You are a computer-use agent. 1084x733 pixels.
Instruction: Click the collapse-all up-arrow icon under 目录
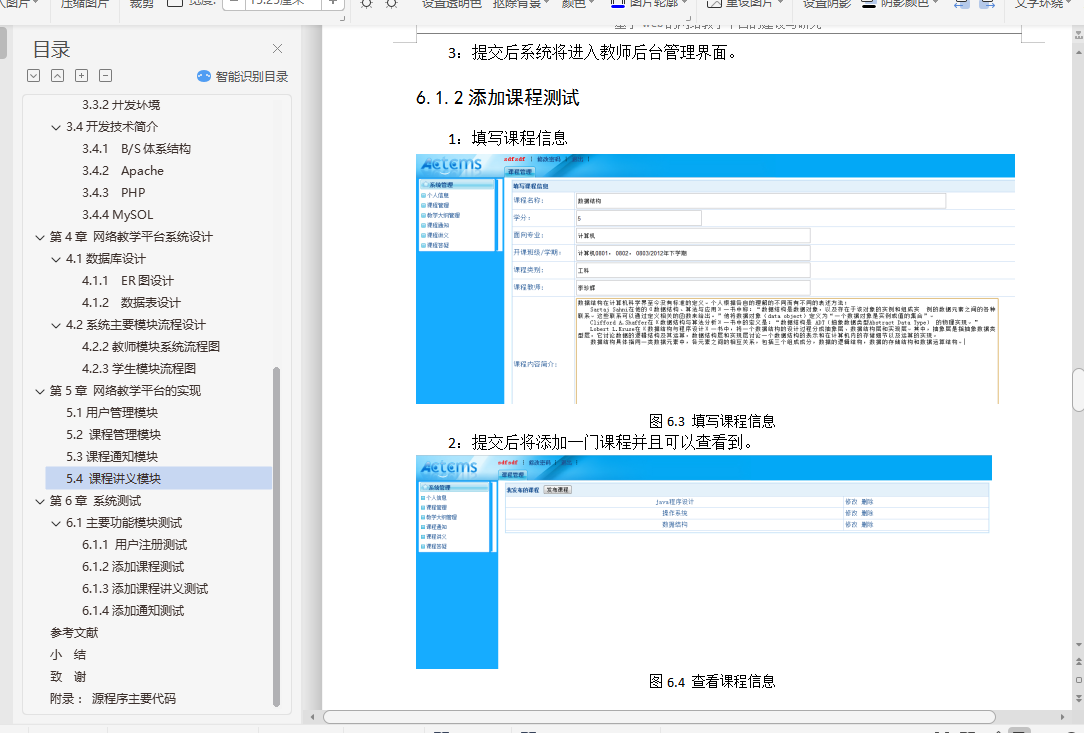(57, 76)
